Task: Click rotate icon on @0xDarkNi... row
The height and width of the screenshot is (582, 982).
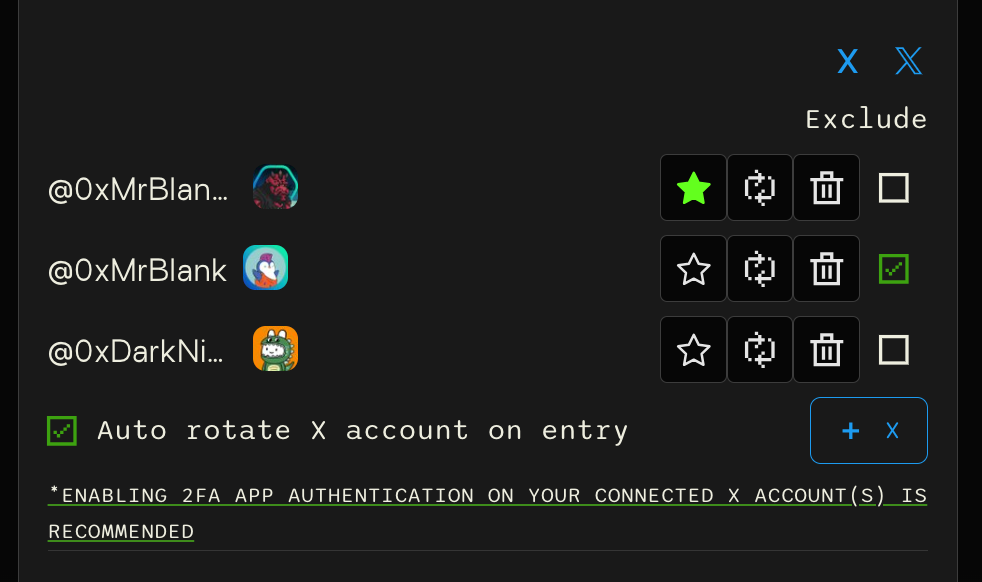Action: coord(760,350)
